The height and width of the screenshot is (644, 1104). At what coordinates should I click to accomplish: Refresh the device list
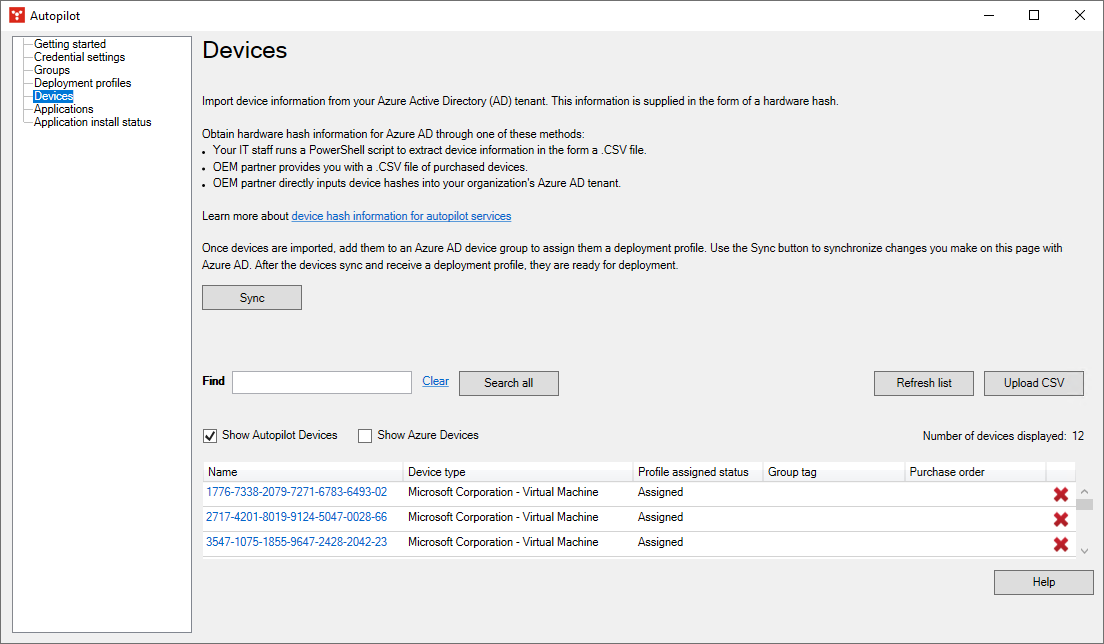(923, 383)
